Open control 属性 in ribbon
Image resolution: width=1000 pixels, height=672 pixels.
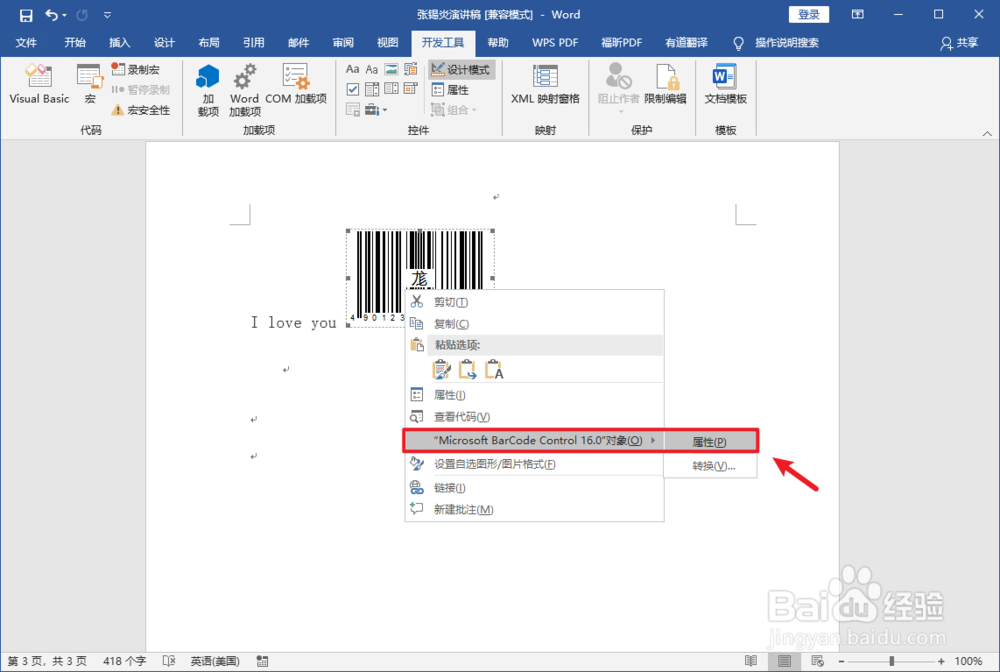click(450, 90)
